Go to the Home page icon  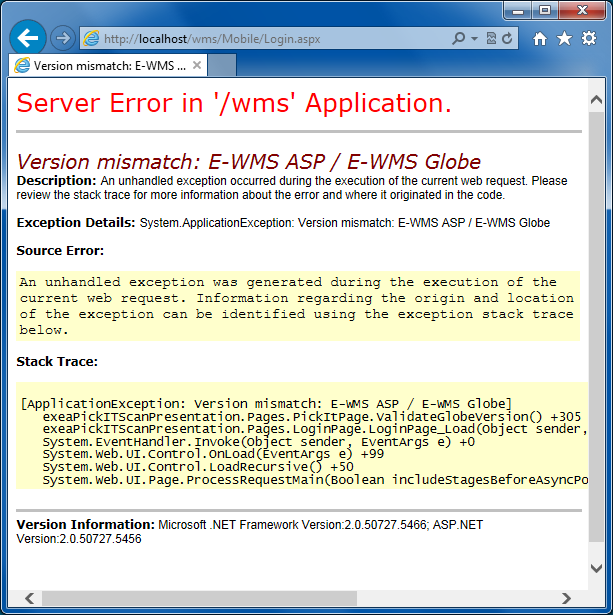tap(540, 39)
